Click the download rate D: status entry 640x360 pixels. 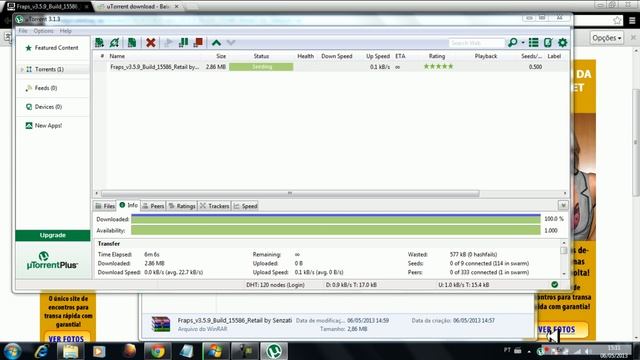[x=351, y=285]
